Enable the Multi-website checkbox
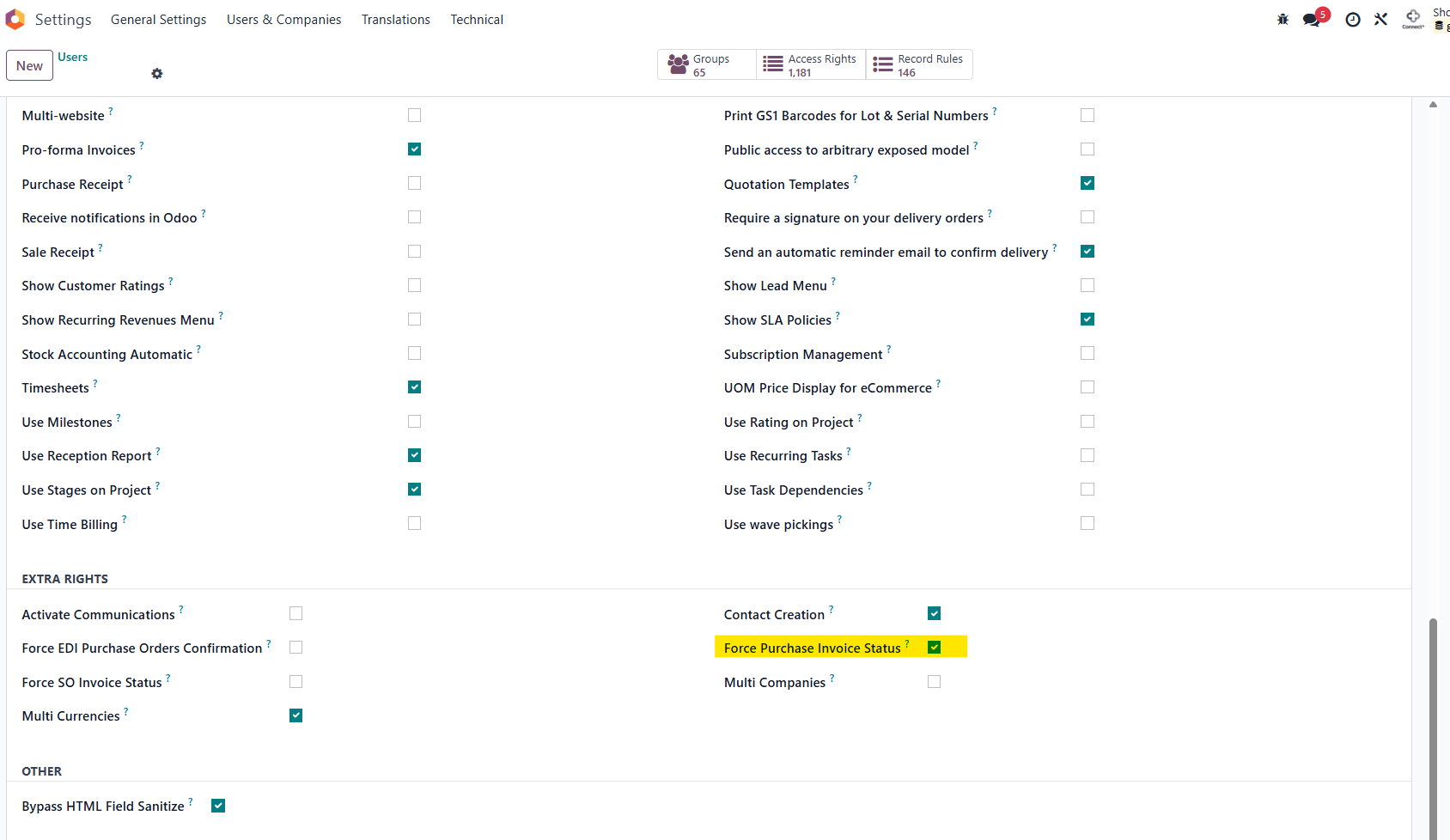 pos(415,115)
